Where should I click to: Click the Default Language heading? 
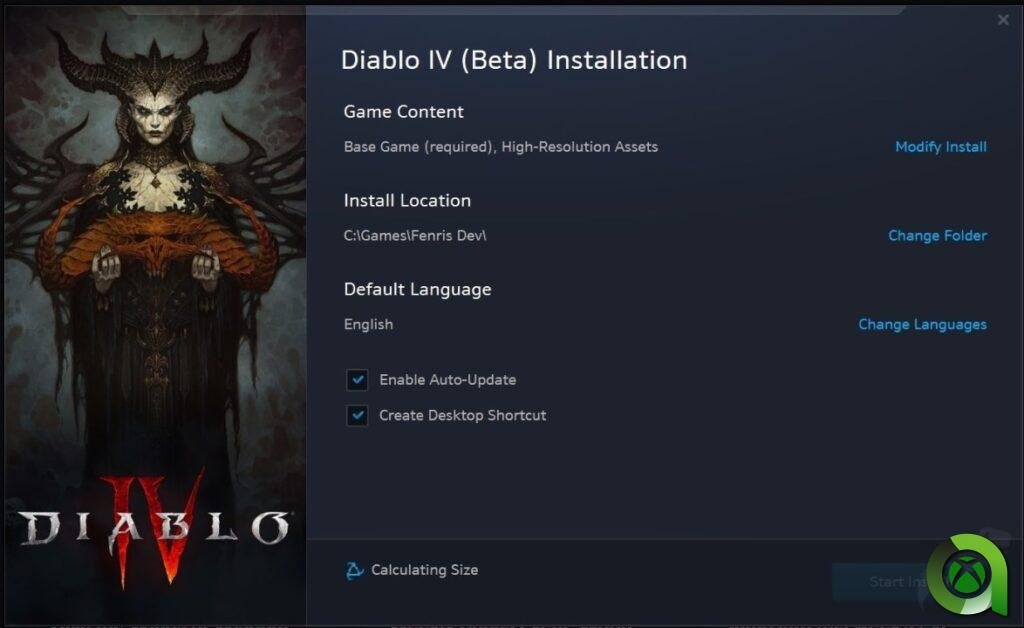[417, 290]
